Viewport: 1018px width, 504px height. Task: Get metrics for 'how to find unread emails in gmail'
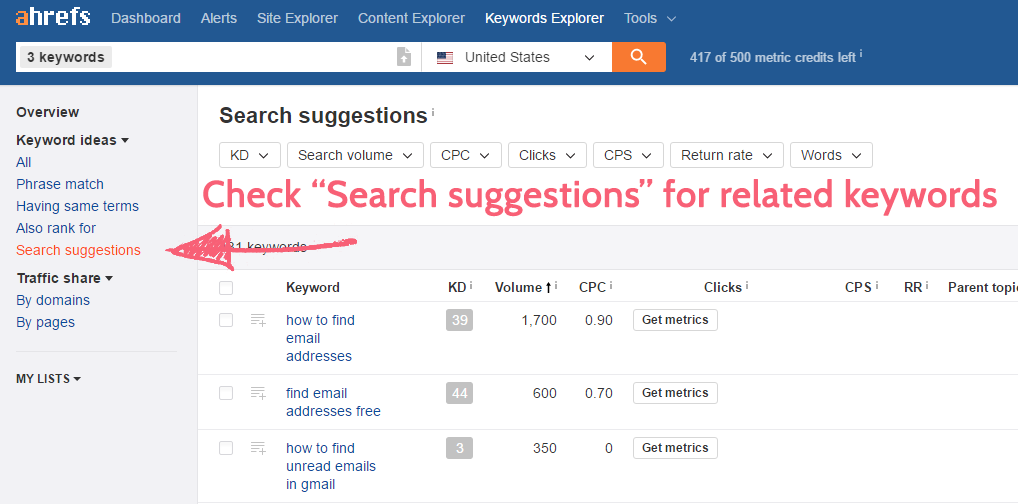(x=675, y=447)
